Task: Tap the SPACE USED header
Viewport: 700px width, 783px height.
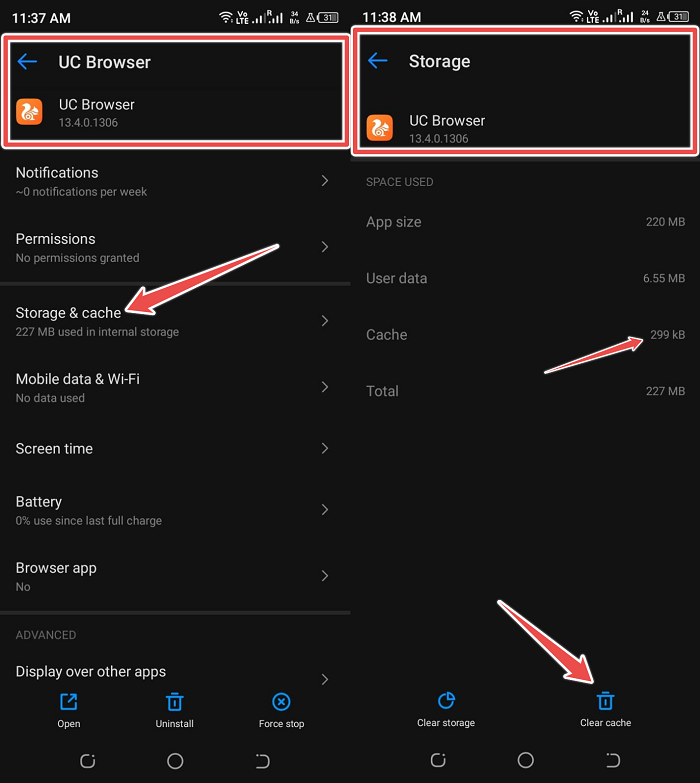Action: (x=399, y=182)
